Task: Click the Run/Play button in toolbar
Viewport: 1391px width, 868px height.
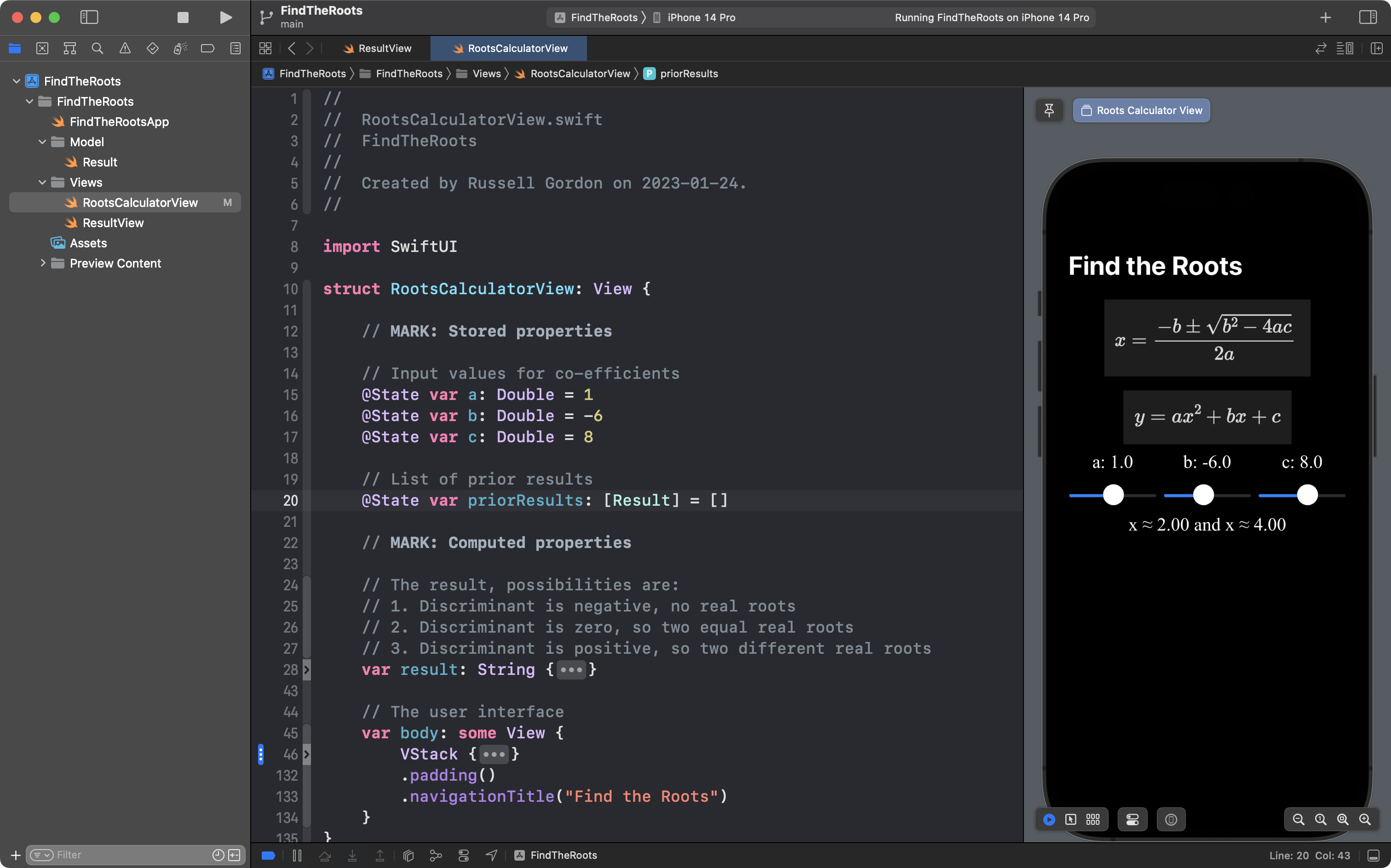Action: point(225,18)
